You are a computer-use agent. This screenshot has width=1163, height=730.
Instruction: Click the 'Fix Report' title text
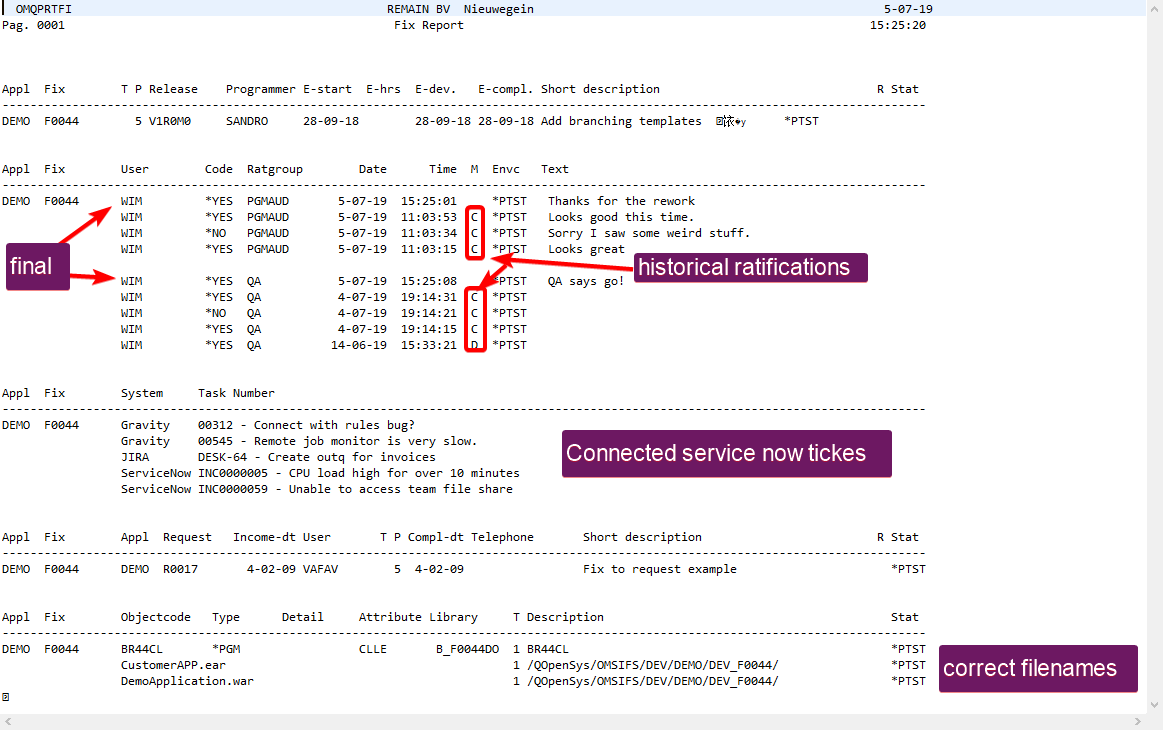click(428, 25)
